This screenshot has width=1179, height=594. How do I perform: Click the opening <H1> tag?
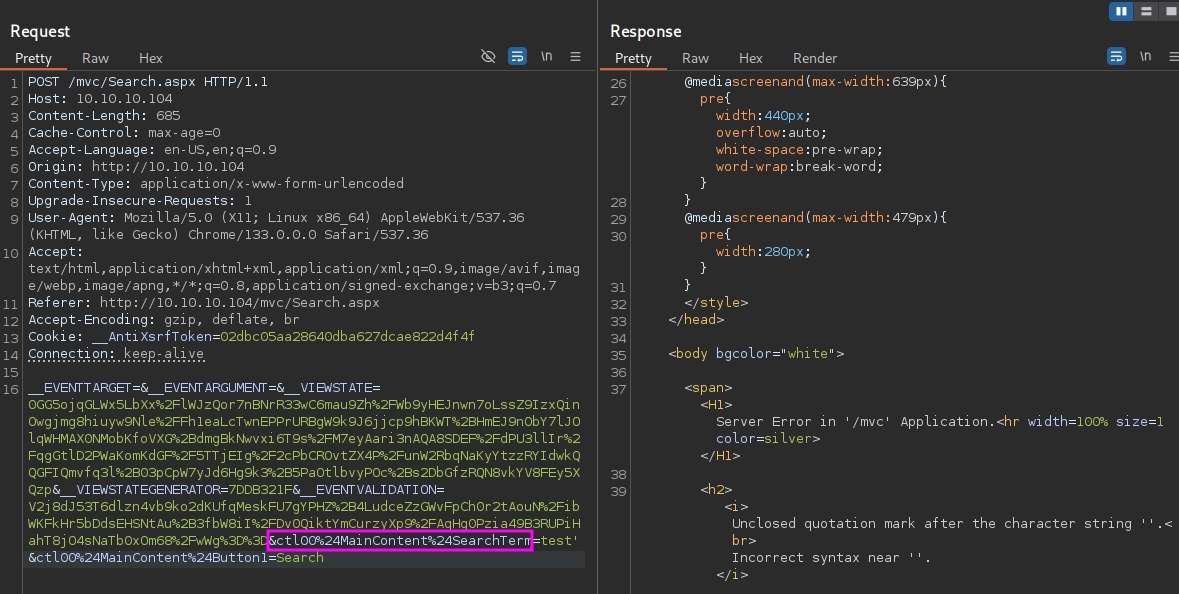point(716,405)
